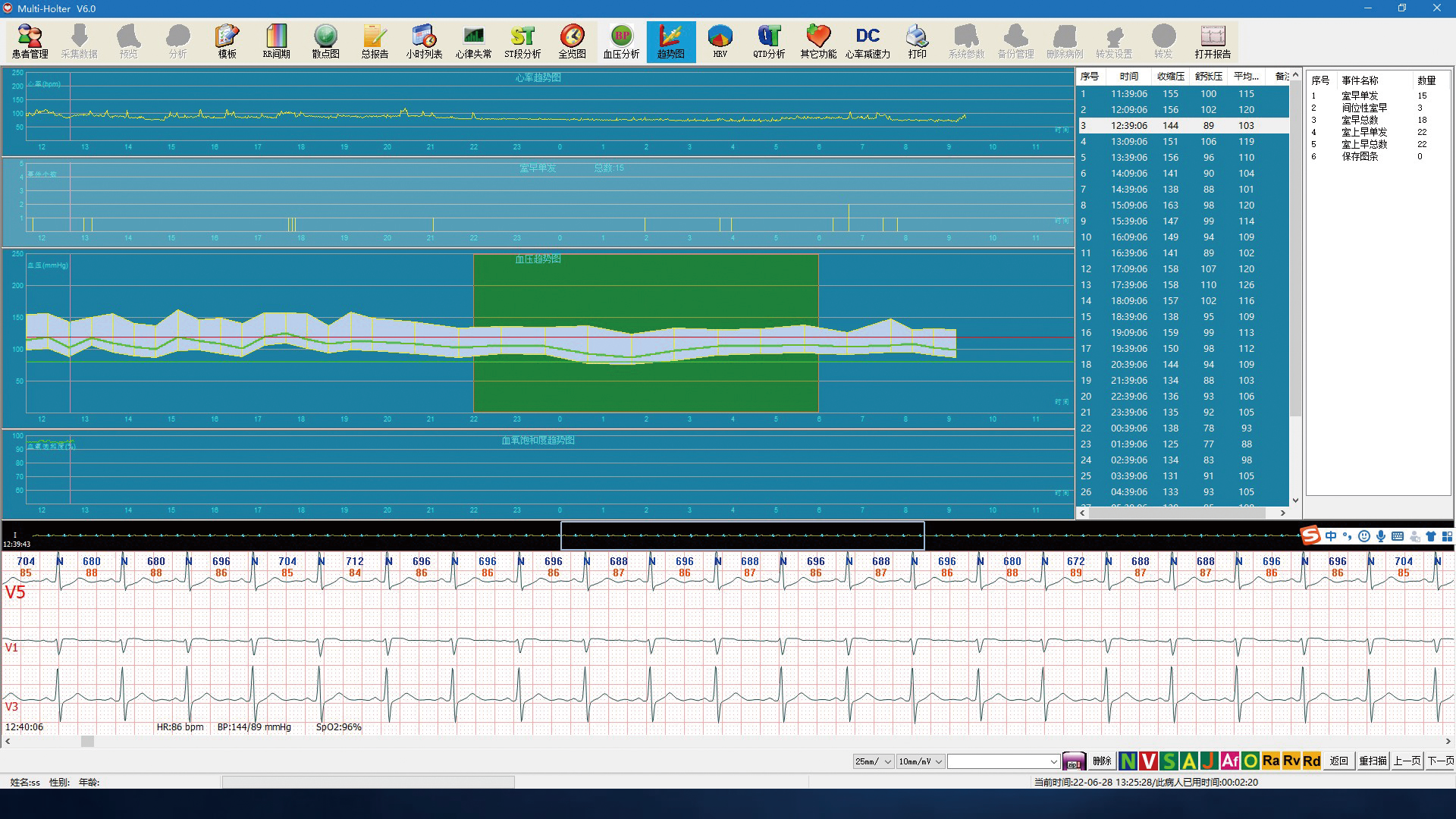Viewport: 1456px width, 819px height.
Task: Select the 室早单发 event in list
Action: (1360, 96)
